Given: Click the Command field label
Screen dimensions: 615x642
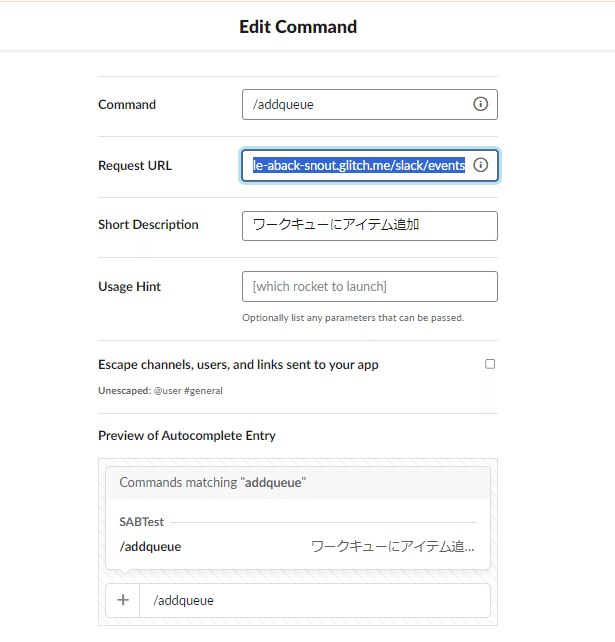Looking at the screenshot, I should click(127, 104).
